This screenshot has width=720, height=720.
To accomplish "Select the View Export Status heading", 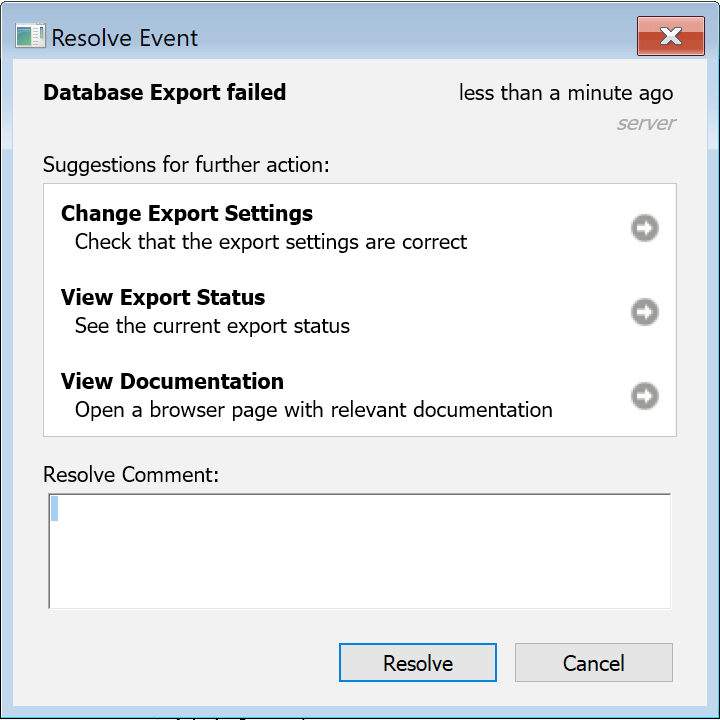I will [x=163, y=298].
